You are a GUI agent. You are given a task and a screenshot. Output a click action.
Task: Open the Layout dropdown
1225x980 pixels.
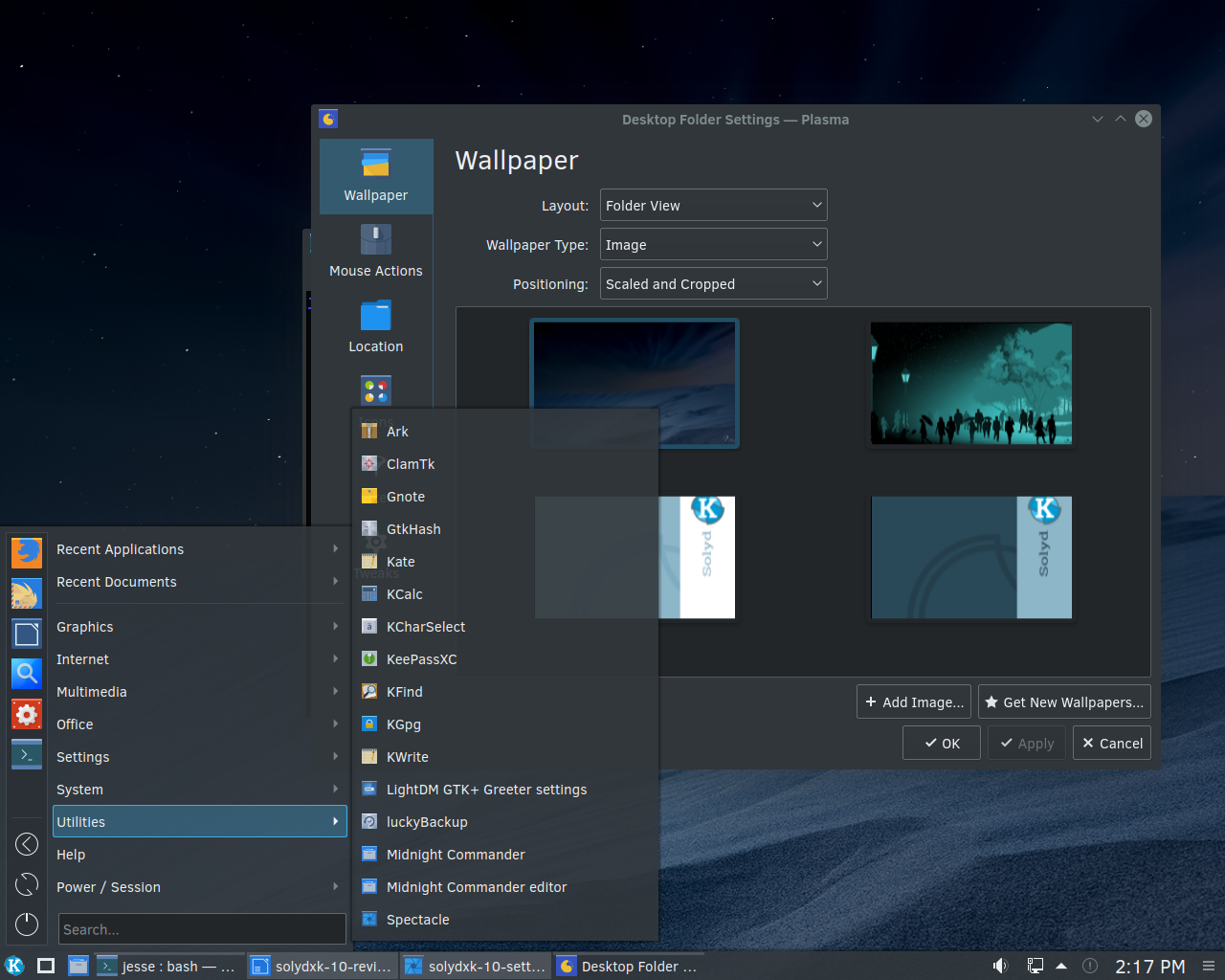(x=713, y=205)
